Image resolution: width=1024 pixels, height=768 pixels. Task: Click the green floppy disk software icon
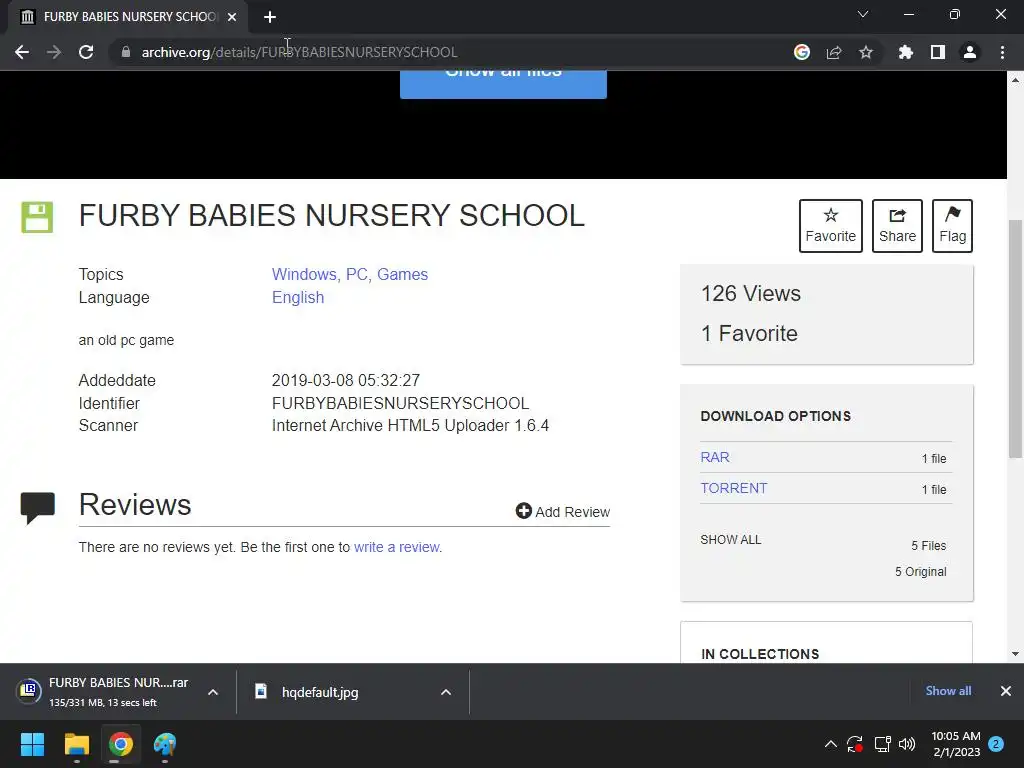tap(37, 217)
